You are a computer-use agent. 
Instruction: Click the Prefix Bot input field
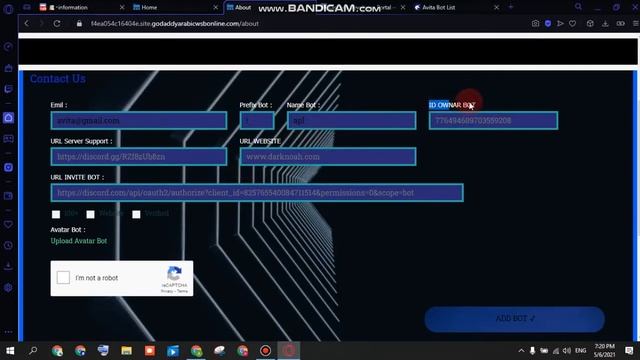[257, 121]
